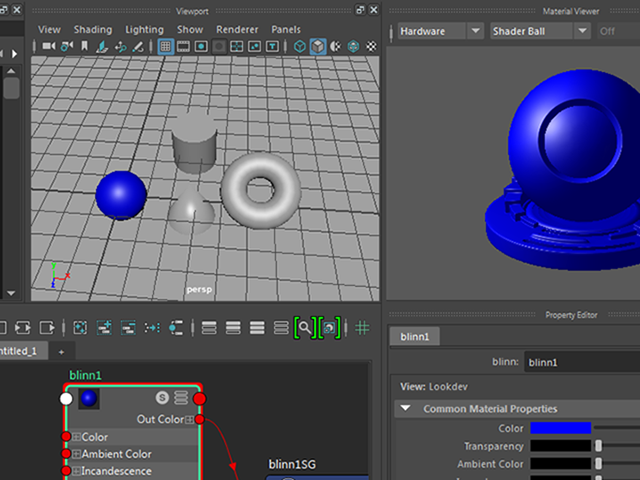Toggle the Resolution Gate icon
640x480 pixels.
tap(201, 47)
